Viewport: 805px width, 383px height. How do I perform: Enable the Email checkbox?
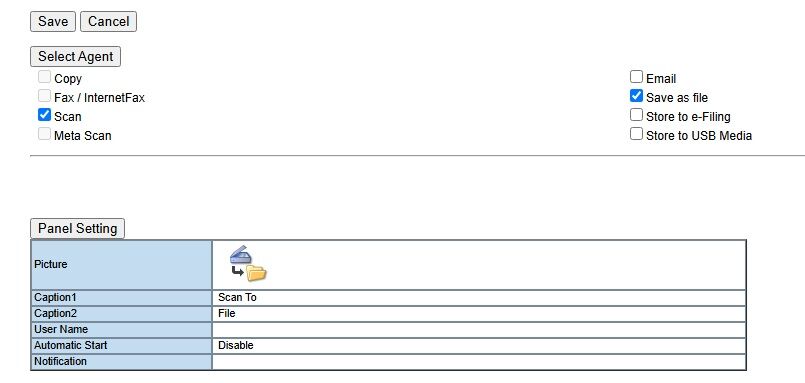[637, 77]
